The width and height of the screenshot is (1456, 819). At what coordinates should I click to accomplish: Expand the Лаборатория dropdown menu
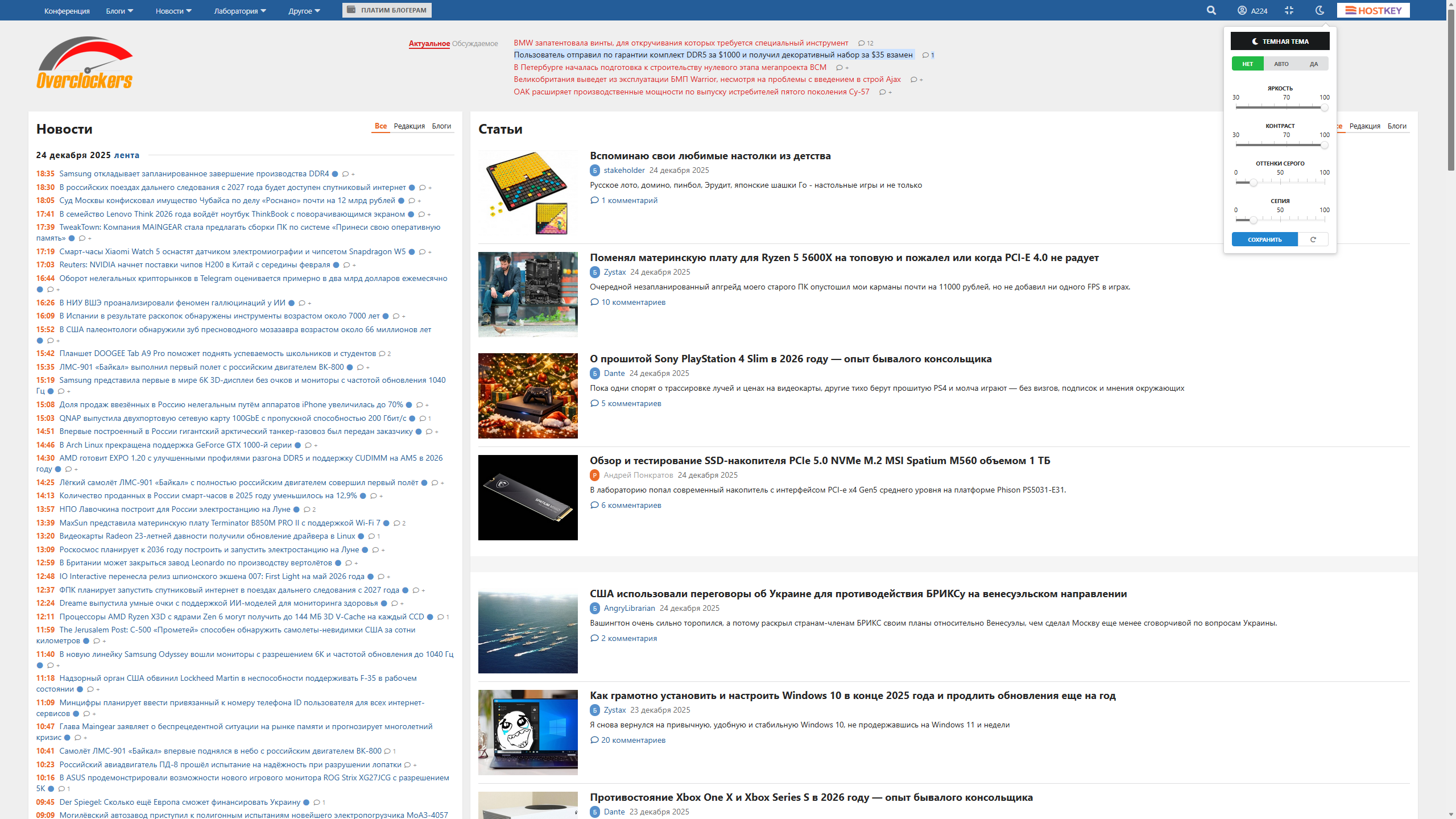click(x=239, y=11)
